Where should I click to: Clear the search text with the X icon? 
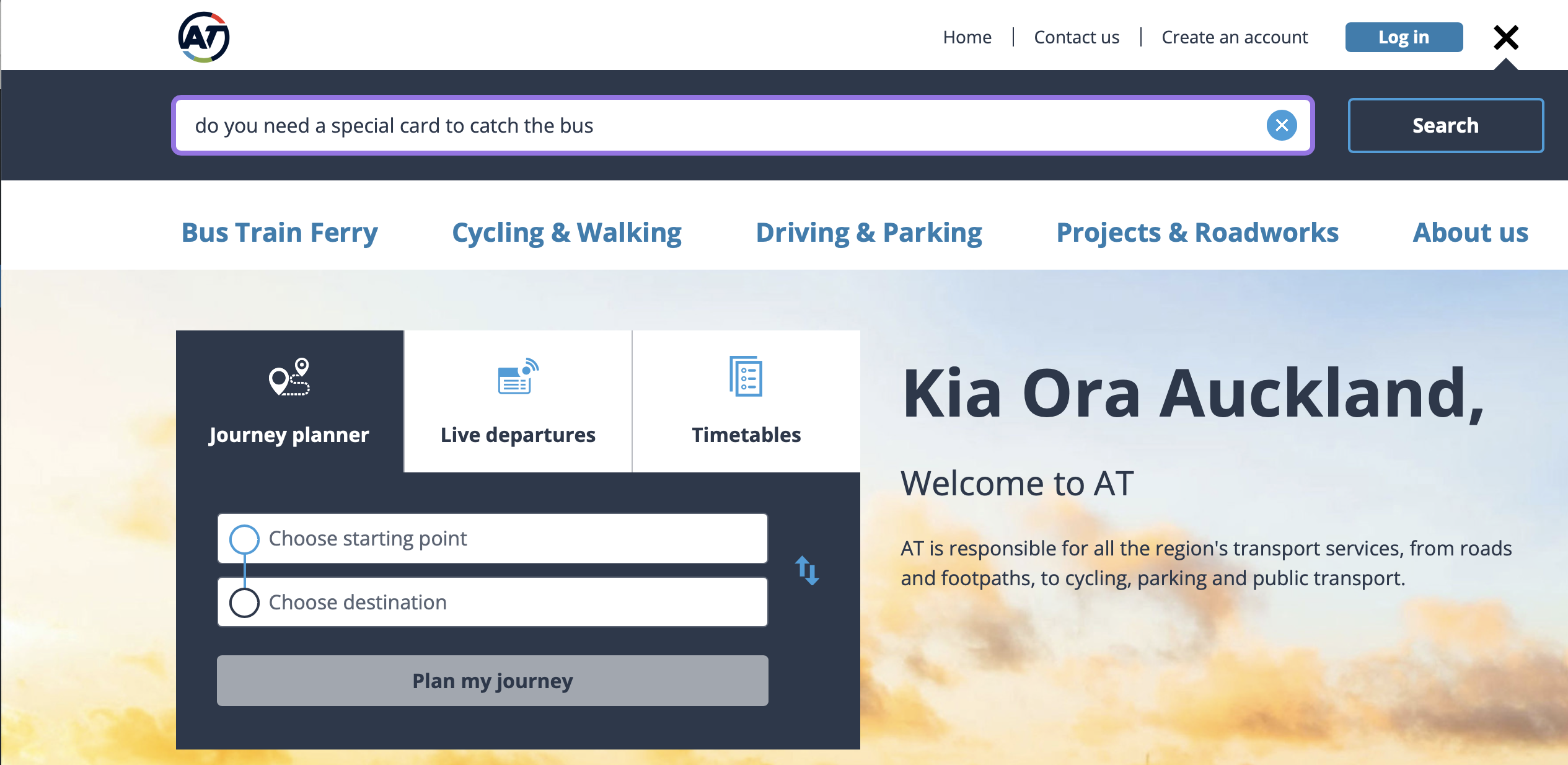click(1281, 126)
